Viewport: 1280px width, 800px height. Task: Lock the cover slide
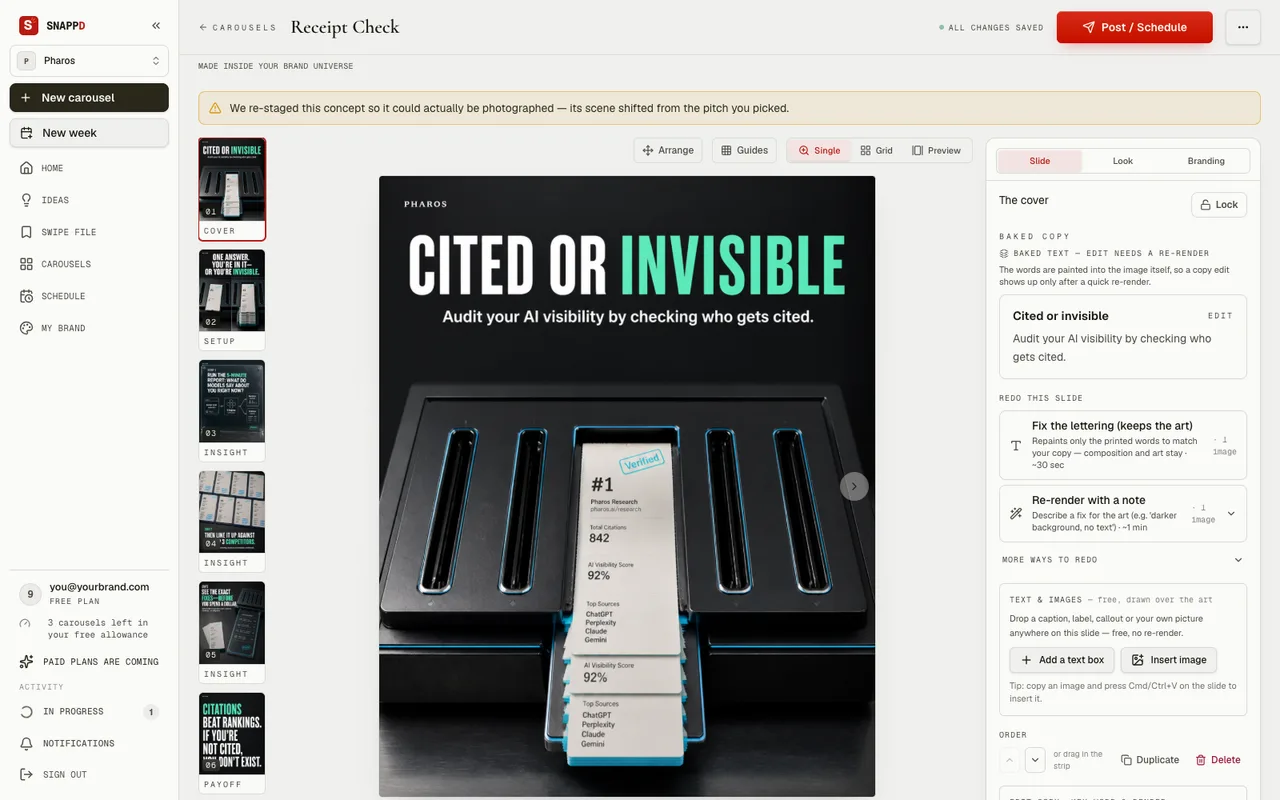click(x=1219, y=204)
